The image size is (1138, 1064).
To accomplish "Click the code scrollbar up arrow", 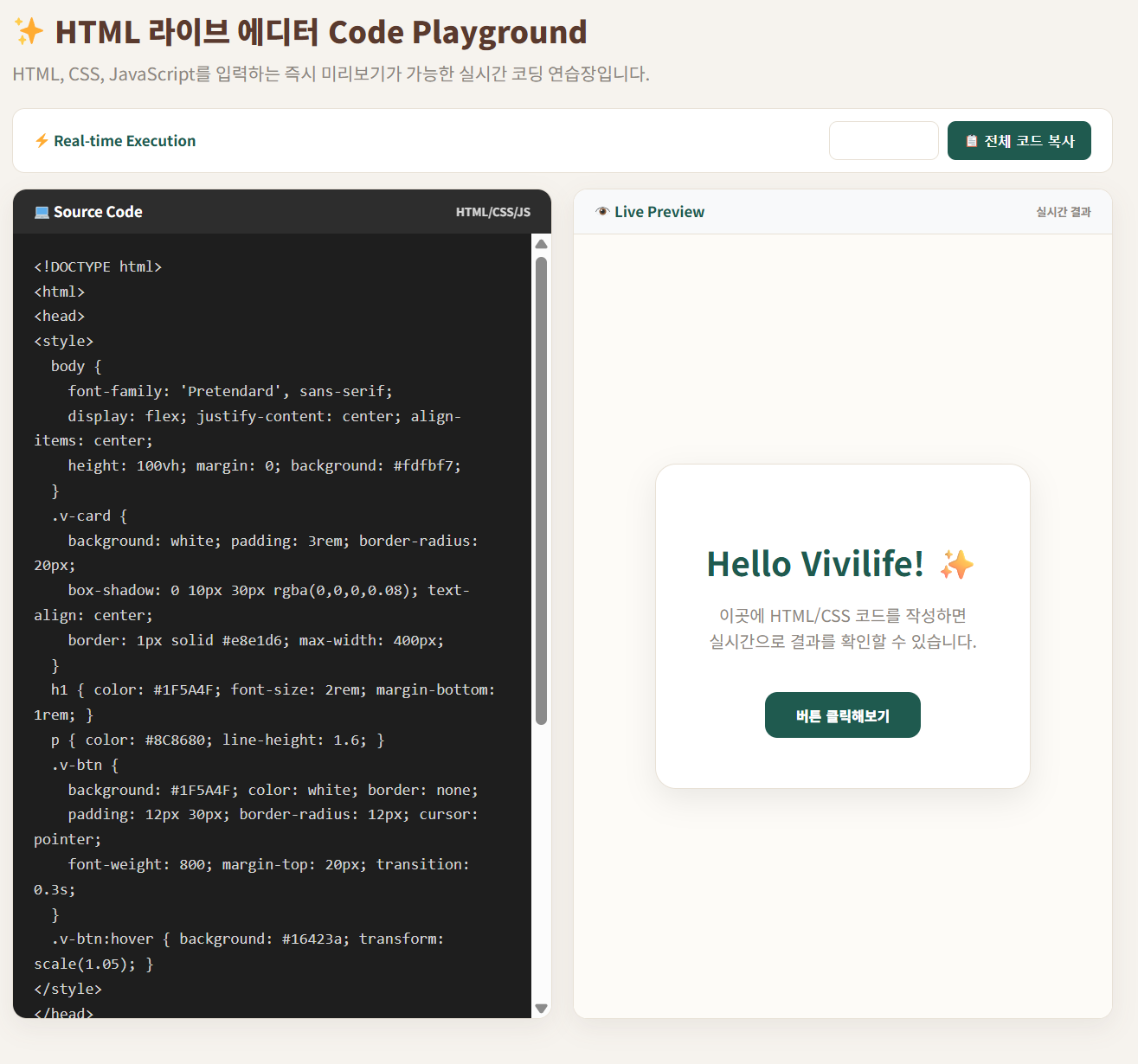I will click(542, 244).
